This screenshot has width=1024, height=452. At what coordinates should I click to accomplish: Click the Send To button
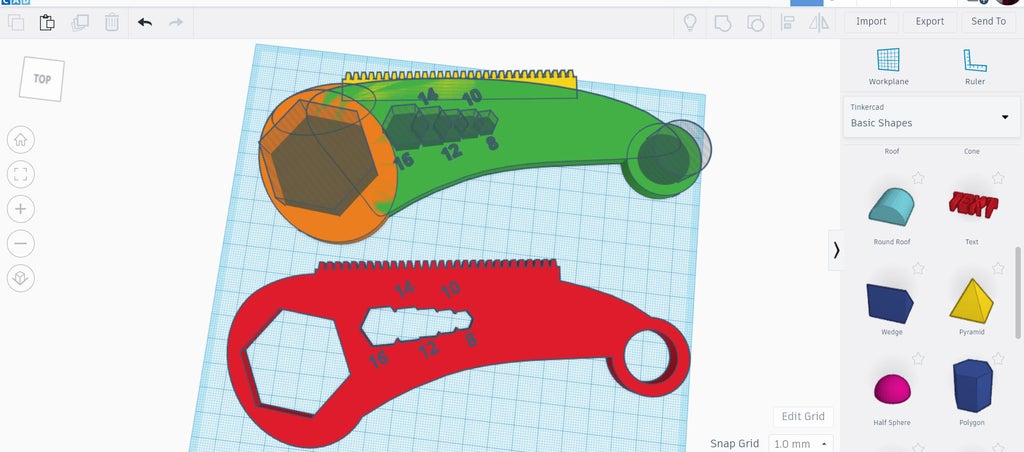click(988, 22)
